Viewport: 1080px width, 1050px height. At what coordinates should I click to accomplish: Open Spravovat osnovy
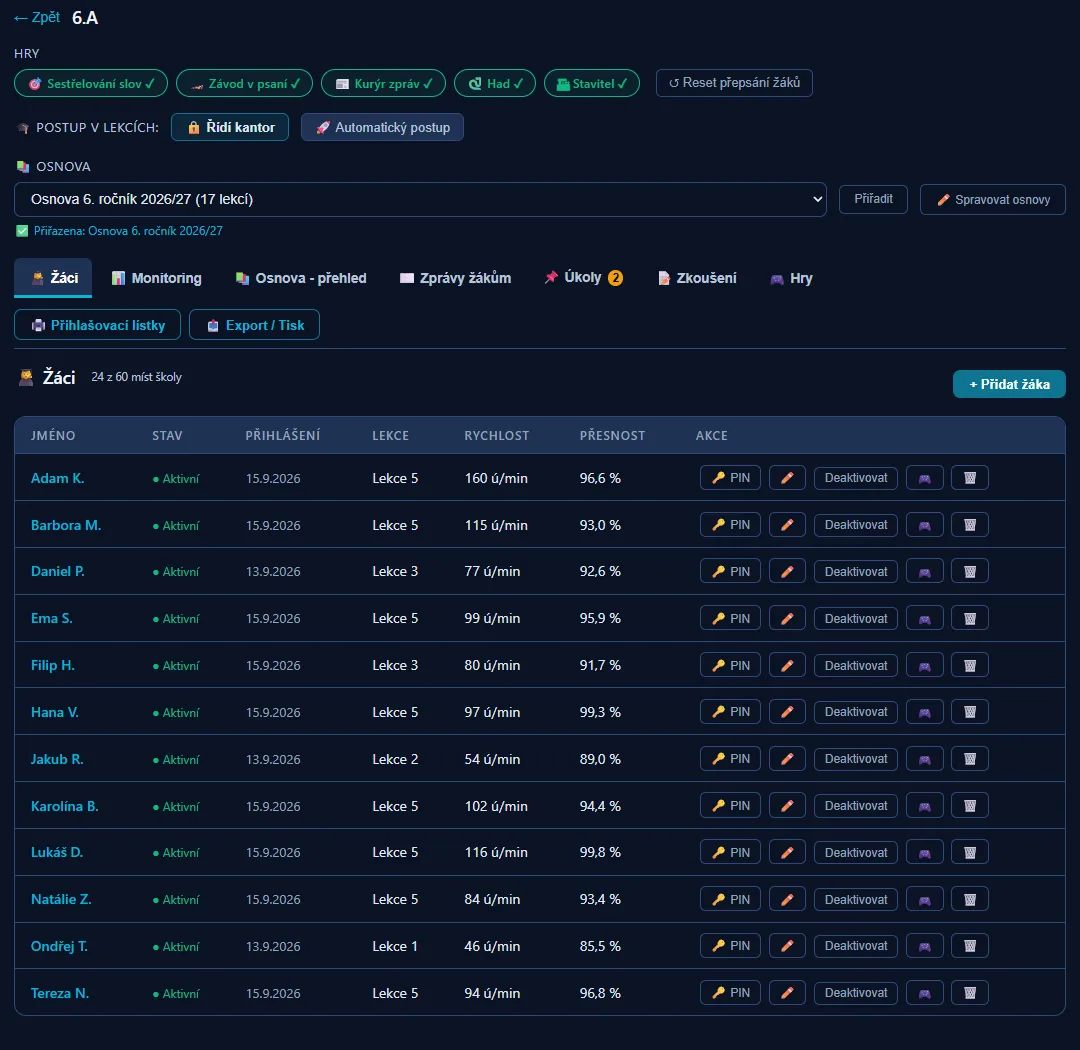tap(993, 200)
